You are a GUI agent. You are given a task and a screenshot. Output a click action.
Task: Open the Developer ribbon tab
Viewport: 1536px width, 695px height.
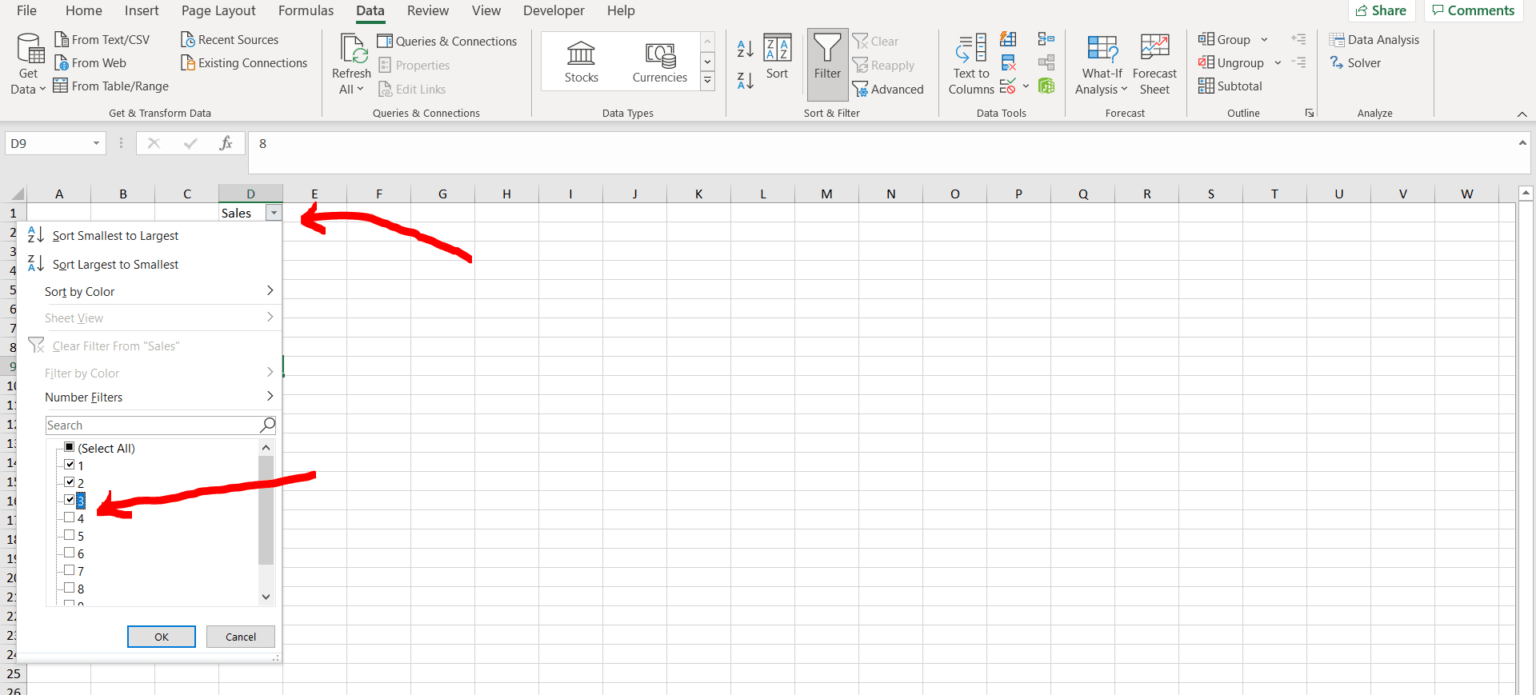(x=553, y=11)
